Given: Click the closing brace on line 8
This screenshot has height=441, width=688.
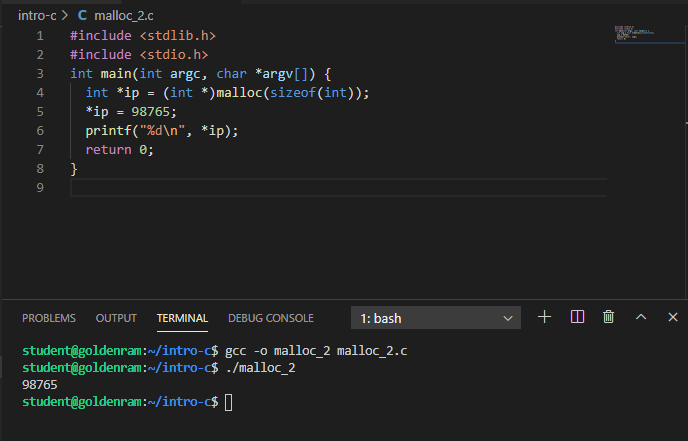Looking at the screenshot, I should 74,169.
